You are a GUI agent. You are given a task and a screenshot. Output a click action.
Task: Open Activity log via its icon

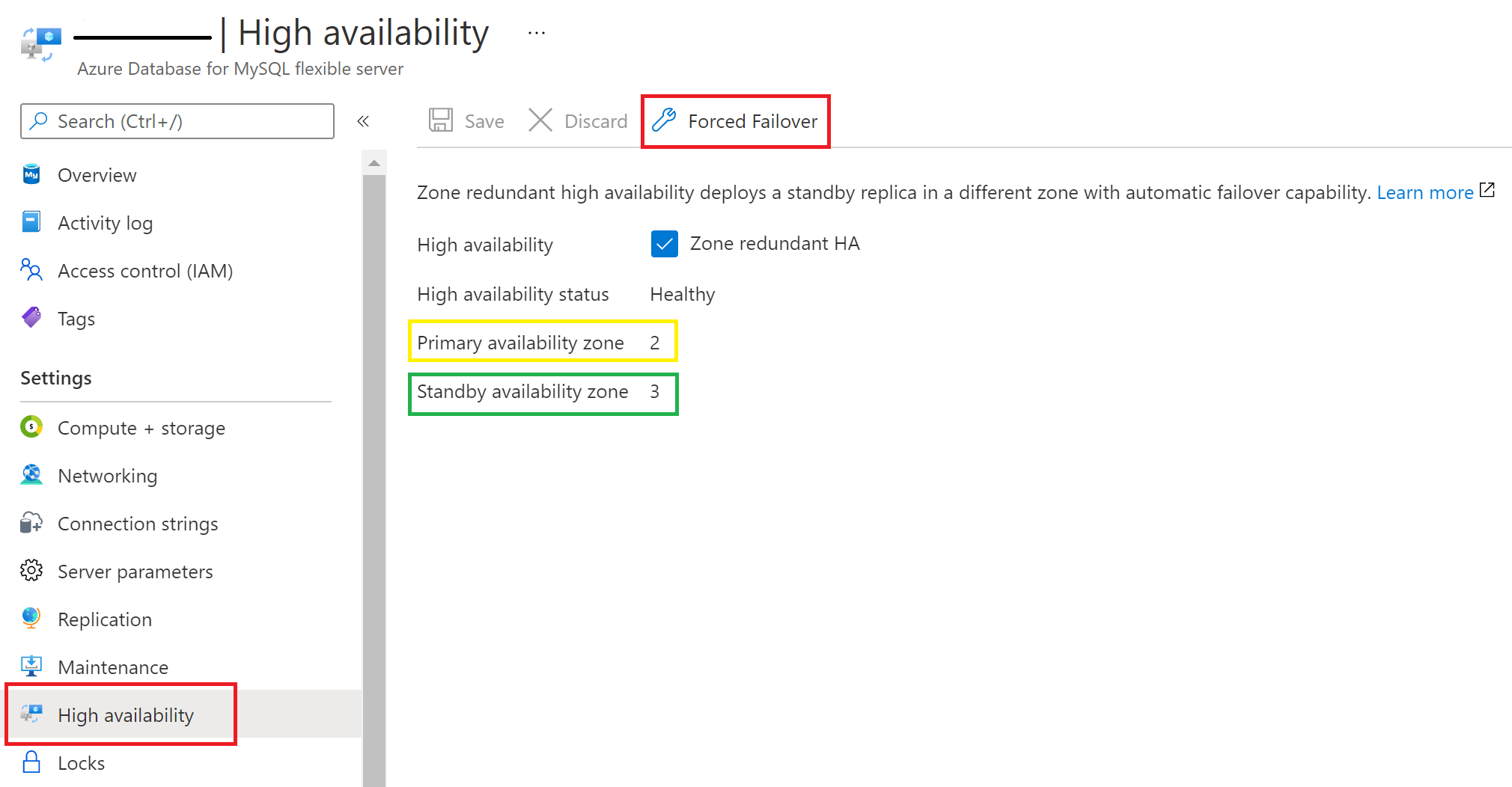click(x=31, y=222)
